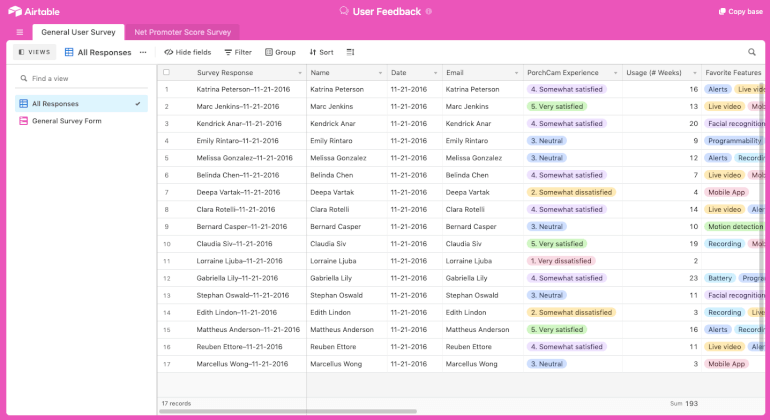770x420 pixels.
Task: Click Melissa Gonzalez's 3. Neutral tag
Action: tap(547, 158)
